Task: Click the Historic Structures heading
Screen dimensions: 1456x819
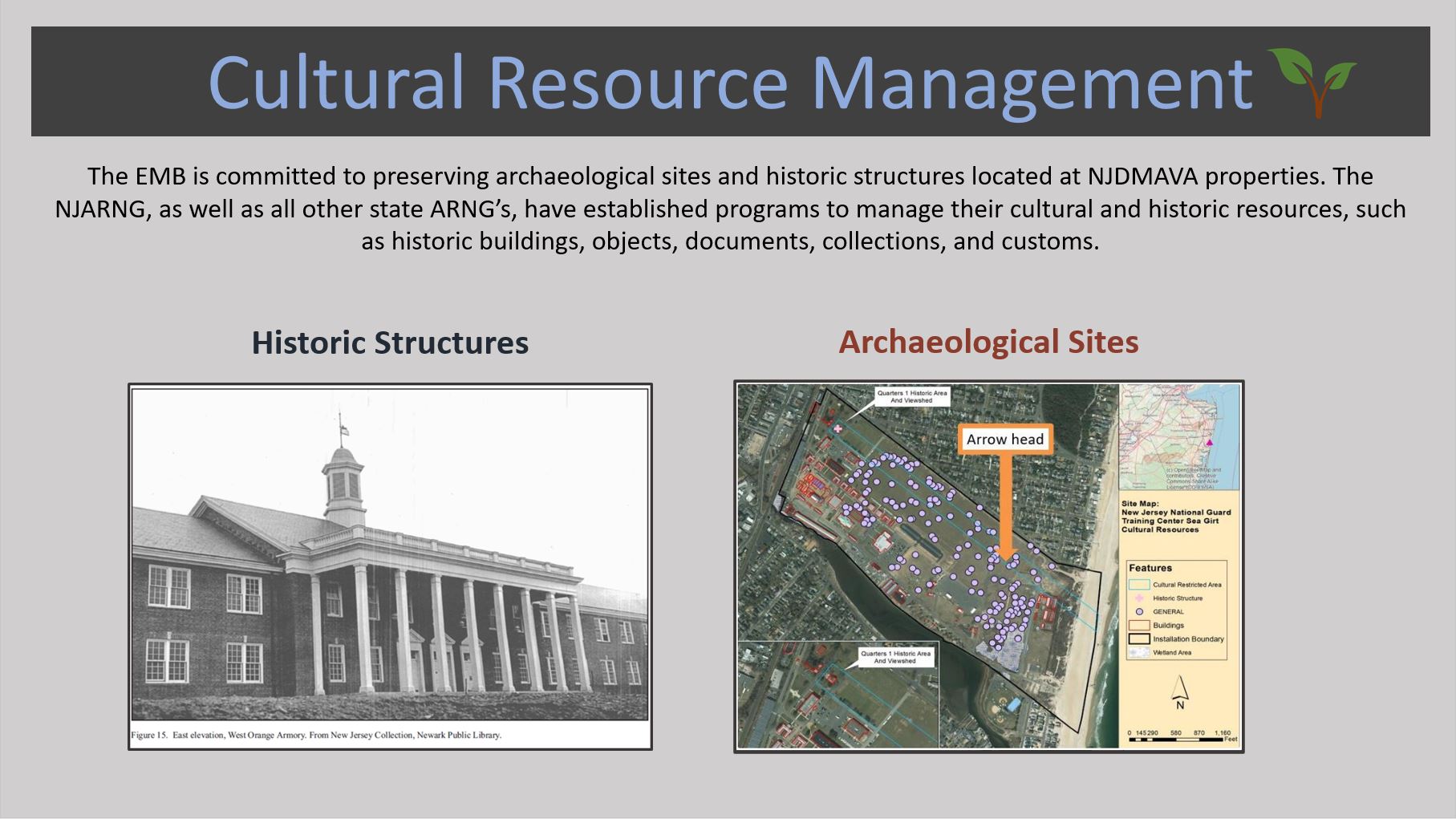Action: [390, 343]
